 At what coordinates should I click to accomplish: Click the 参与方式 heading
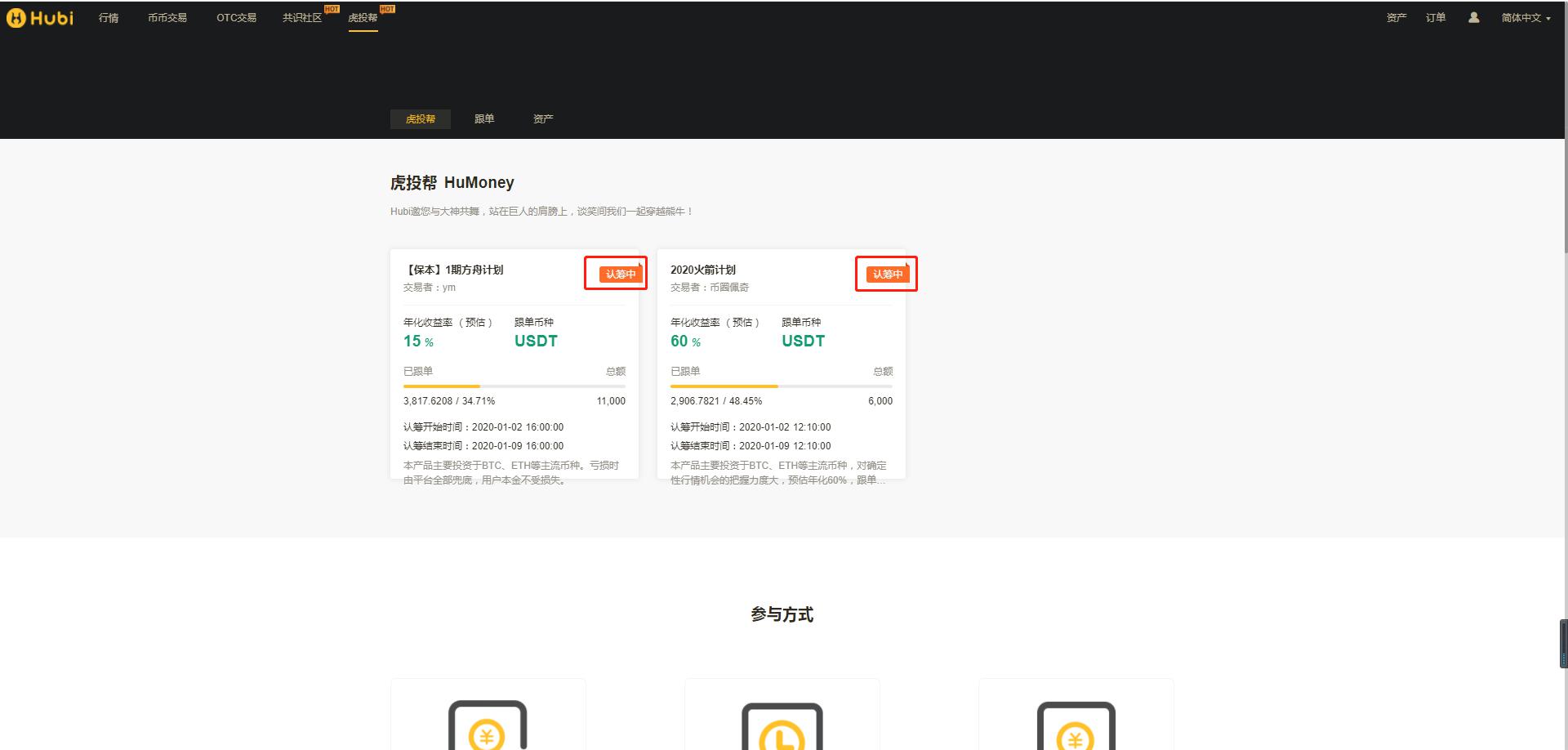(x=782, y=614)
